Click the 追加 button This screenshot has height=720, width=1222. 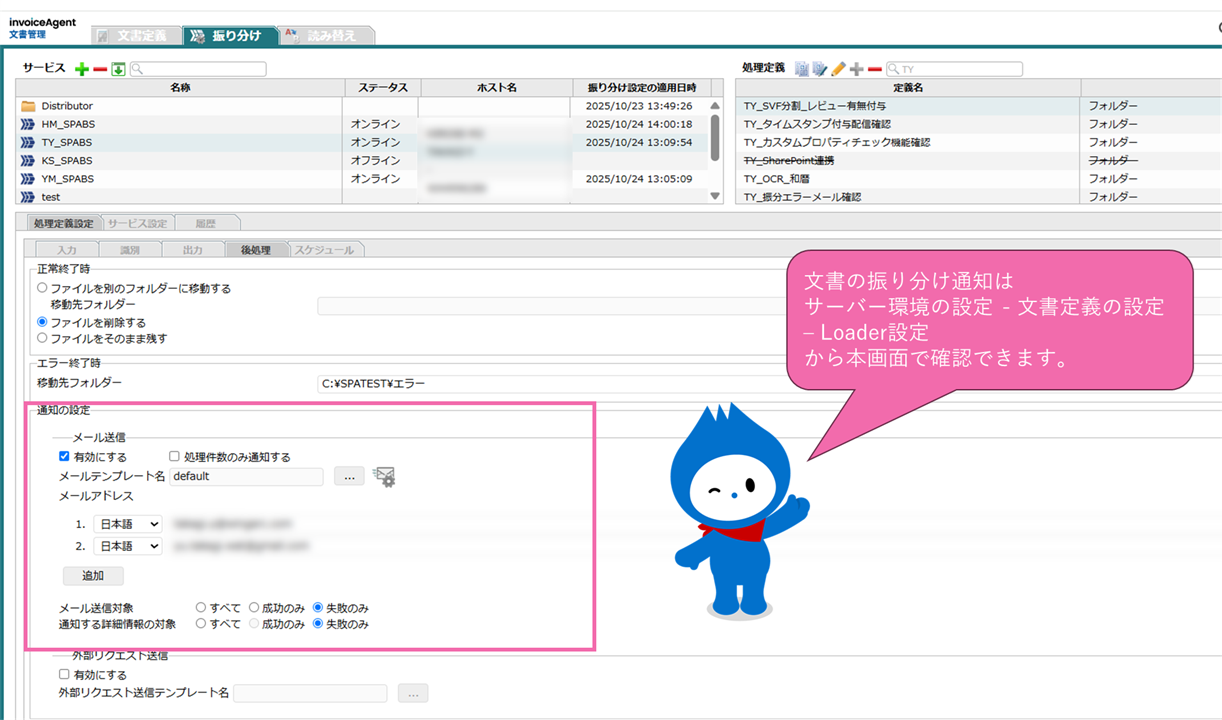coord(93,576)
